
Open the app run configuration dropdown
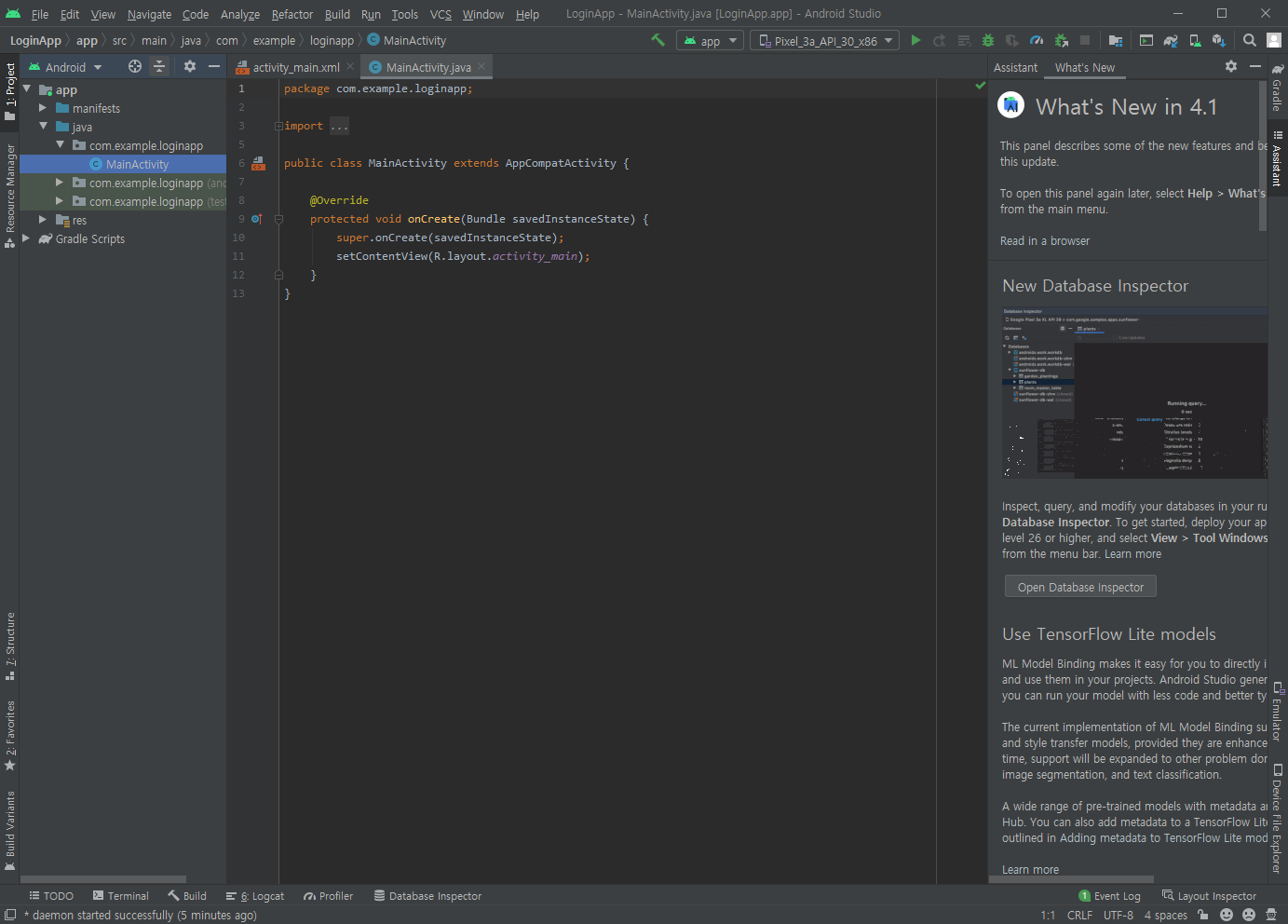pyautogui.click(x=711, y=41)
